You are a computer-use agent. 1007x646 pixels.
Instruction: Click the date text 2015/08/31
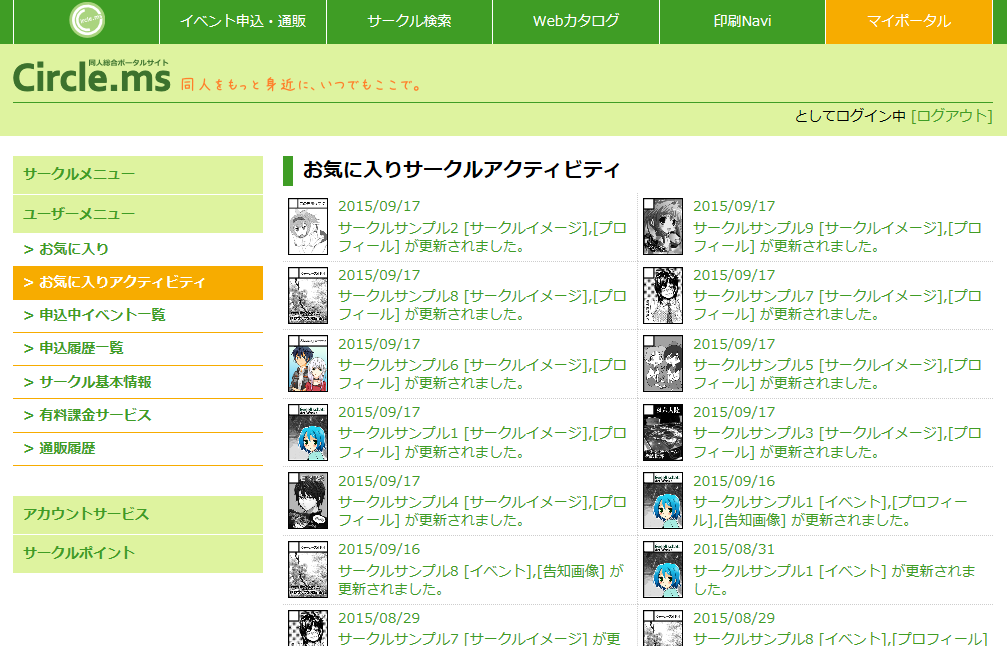734,550
